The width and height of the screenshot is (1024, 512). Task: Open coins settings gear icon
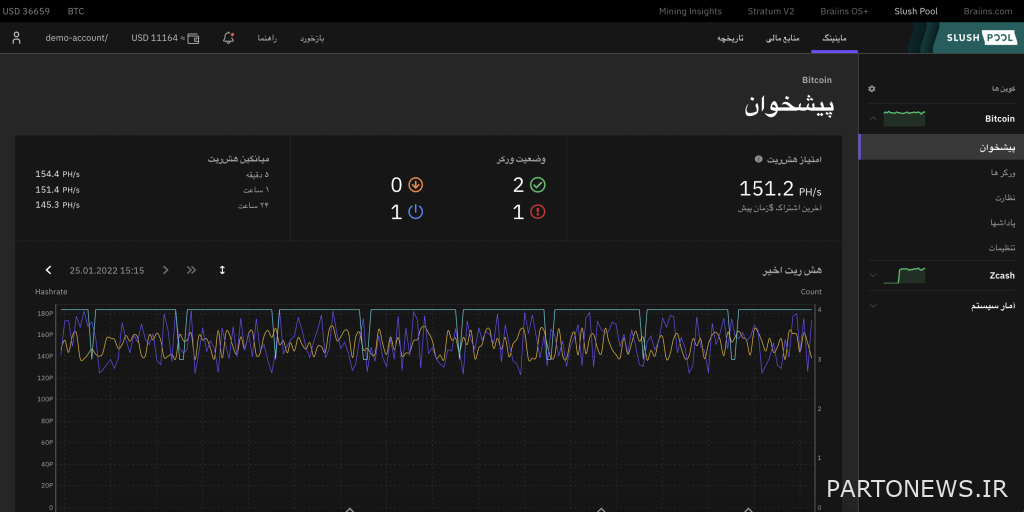click(x=871, y=88)
